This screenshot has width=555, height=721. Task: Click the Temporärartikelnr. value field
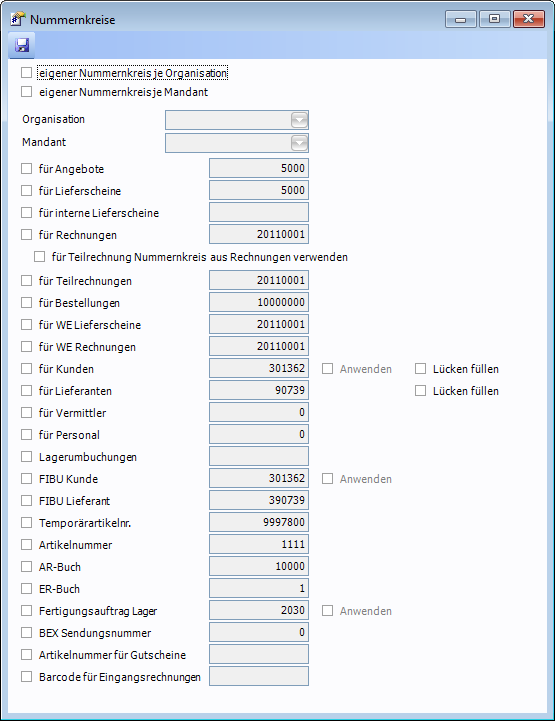pyautogui.click(x=259, y=522)
